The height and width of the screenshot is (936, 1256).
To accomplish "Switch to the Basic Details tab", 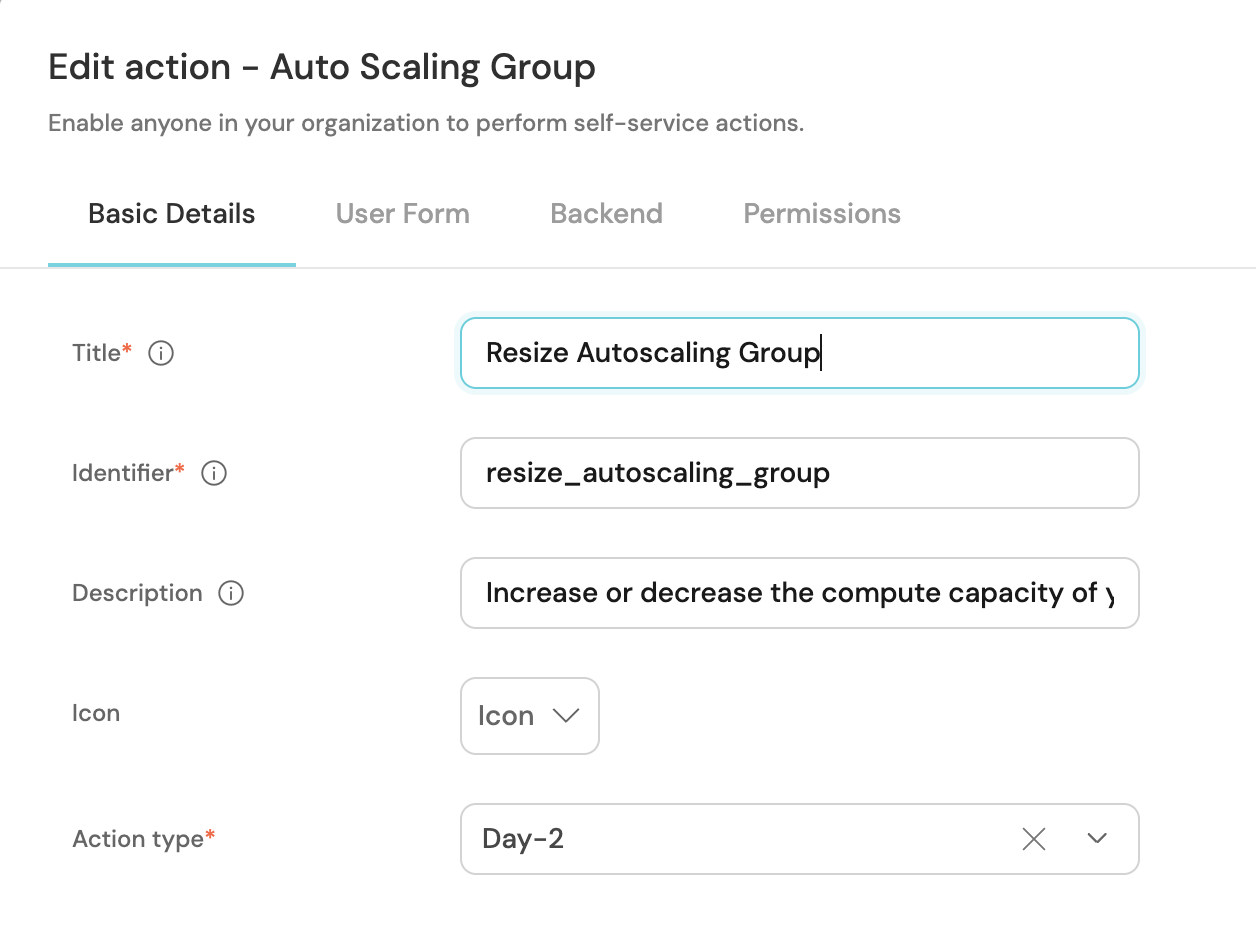I will [171, 214].
